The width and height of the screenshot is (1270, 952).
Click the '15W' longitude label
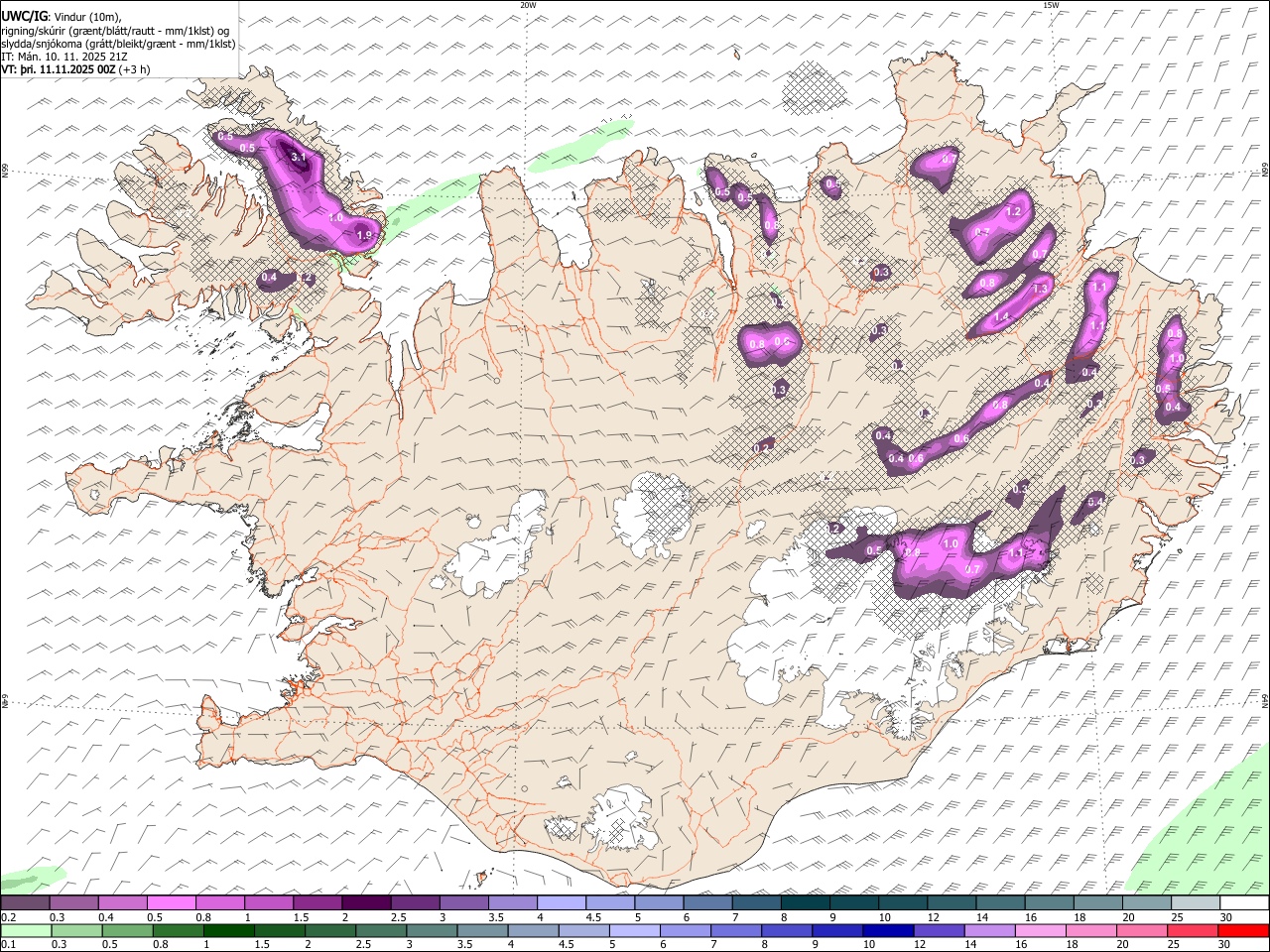click(1051, 5)
